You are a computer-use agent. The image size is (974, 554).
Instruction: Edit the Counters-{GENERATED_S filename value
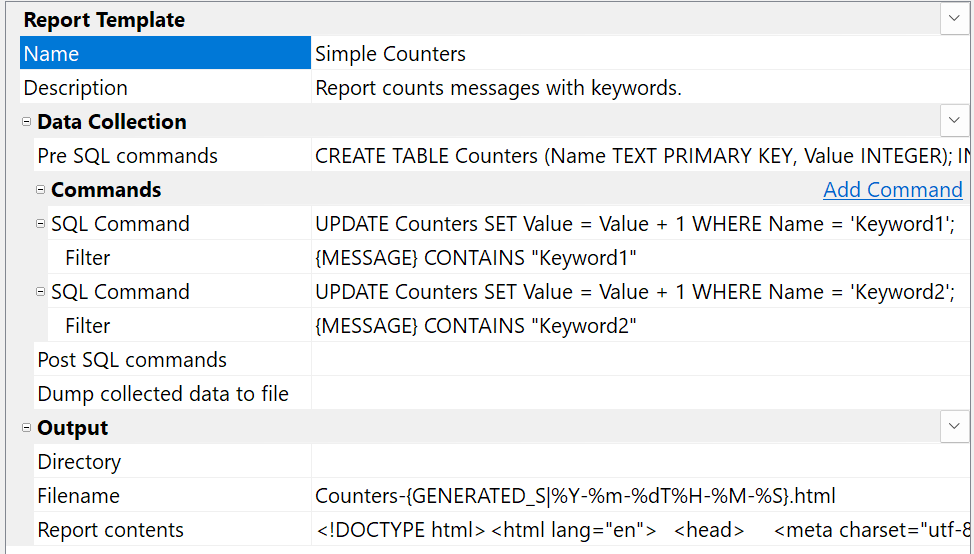[x=640, y=496]
